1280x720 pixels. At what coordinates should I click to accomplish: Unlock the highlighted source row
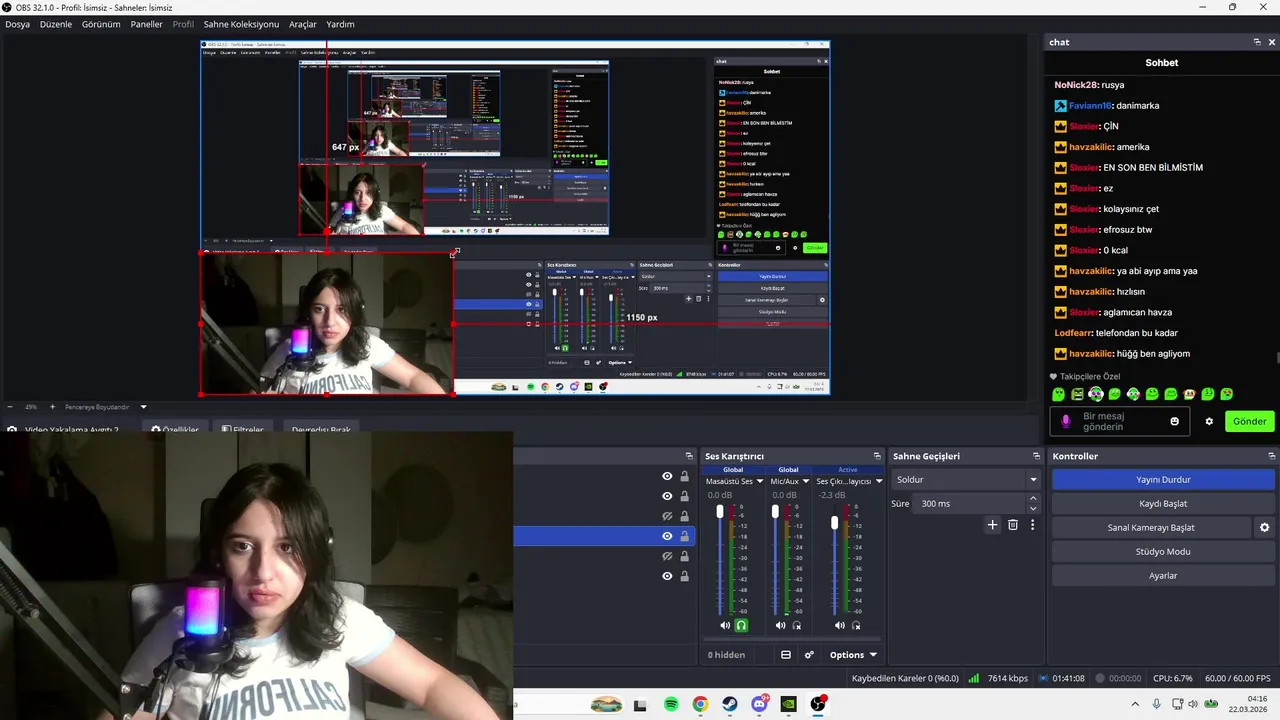coord(685,536)
